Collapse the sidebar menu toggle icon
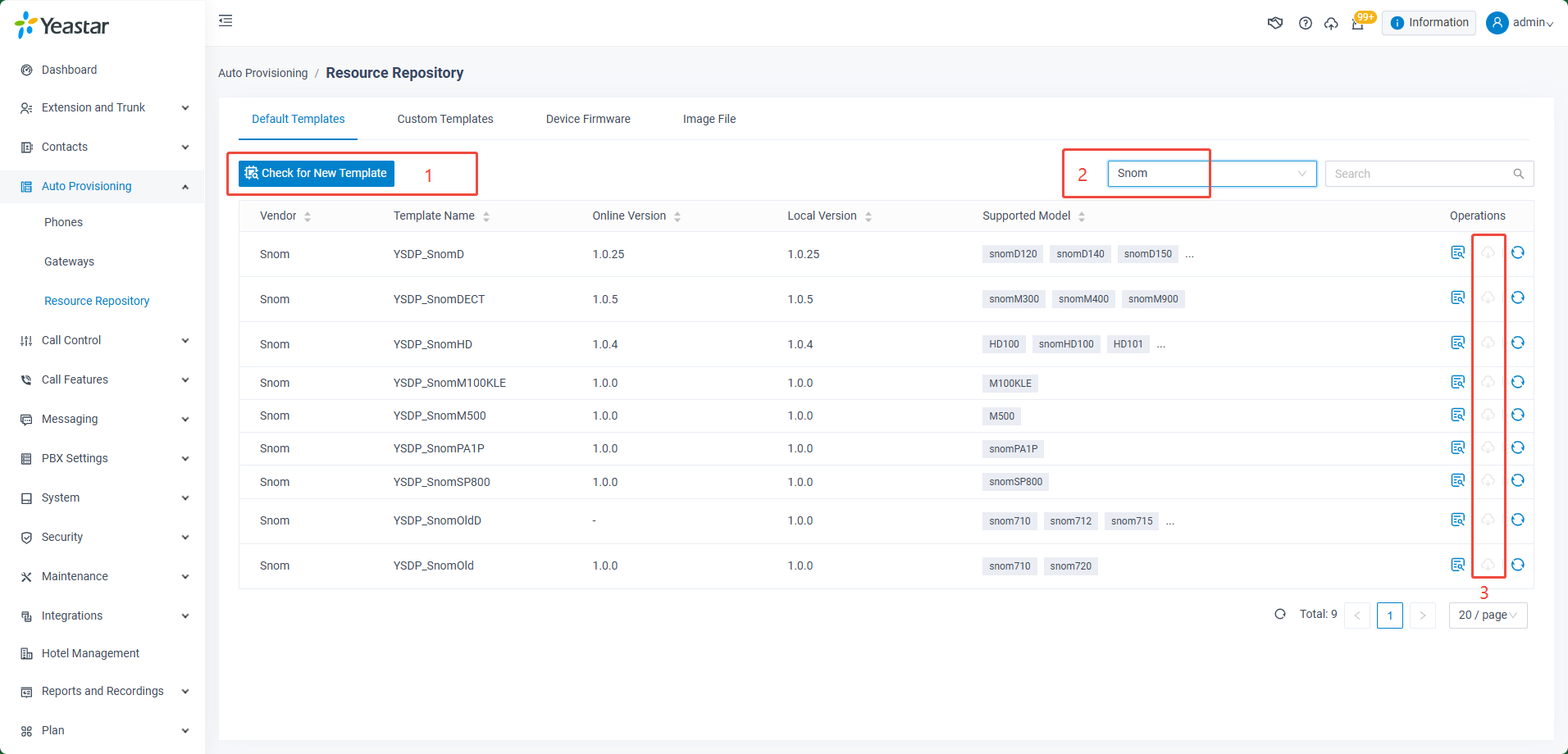 point(226,20)
